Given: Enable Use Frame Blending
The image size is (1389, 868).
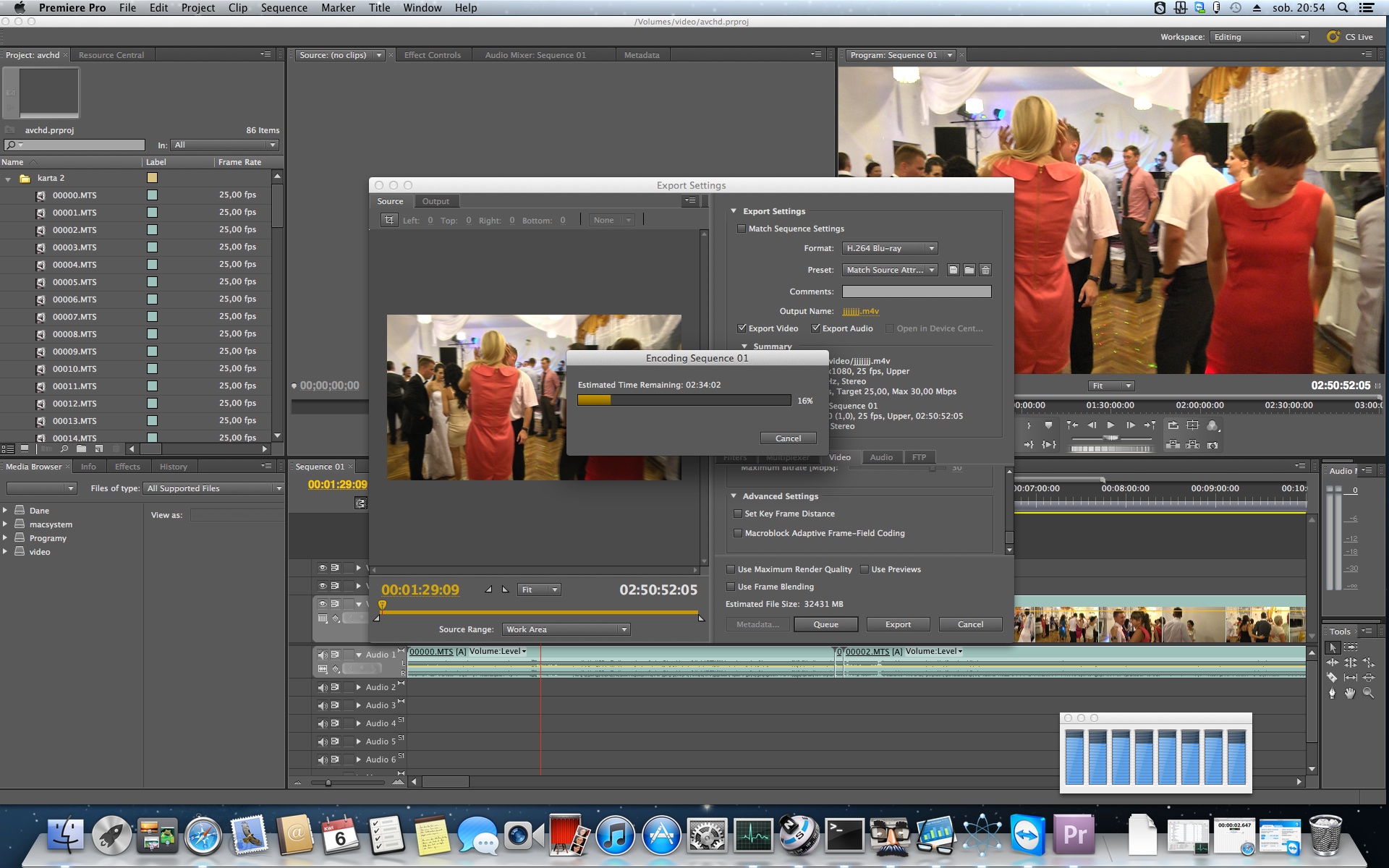Looking at the screenshot, I should (731, 587).
